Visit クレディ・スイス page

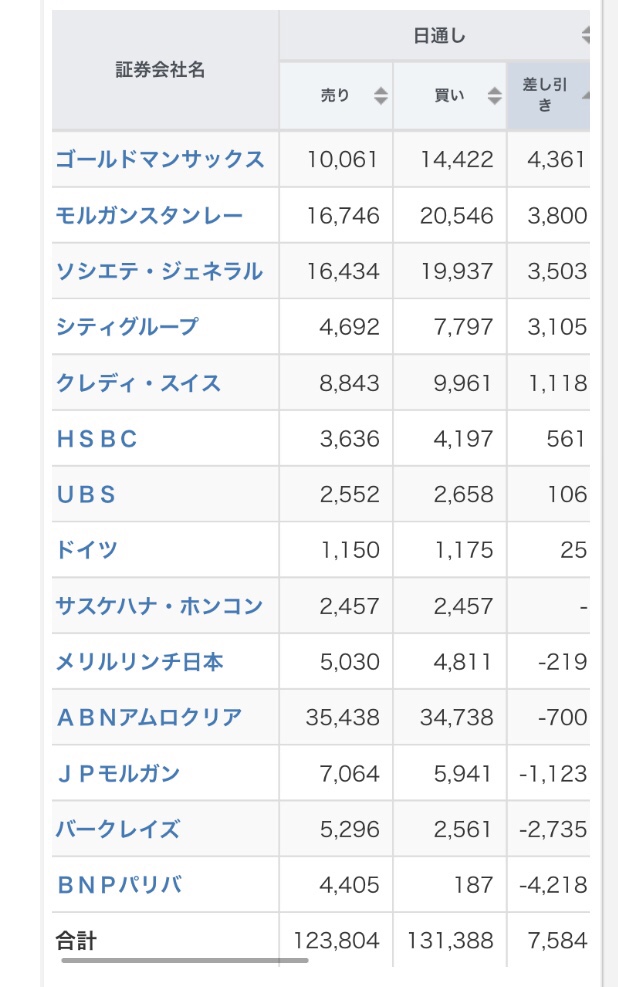coord(139,383)
